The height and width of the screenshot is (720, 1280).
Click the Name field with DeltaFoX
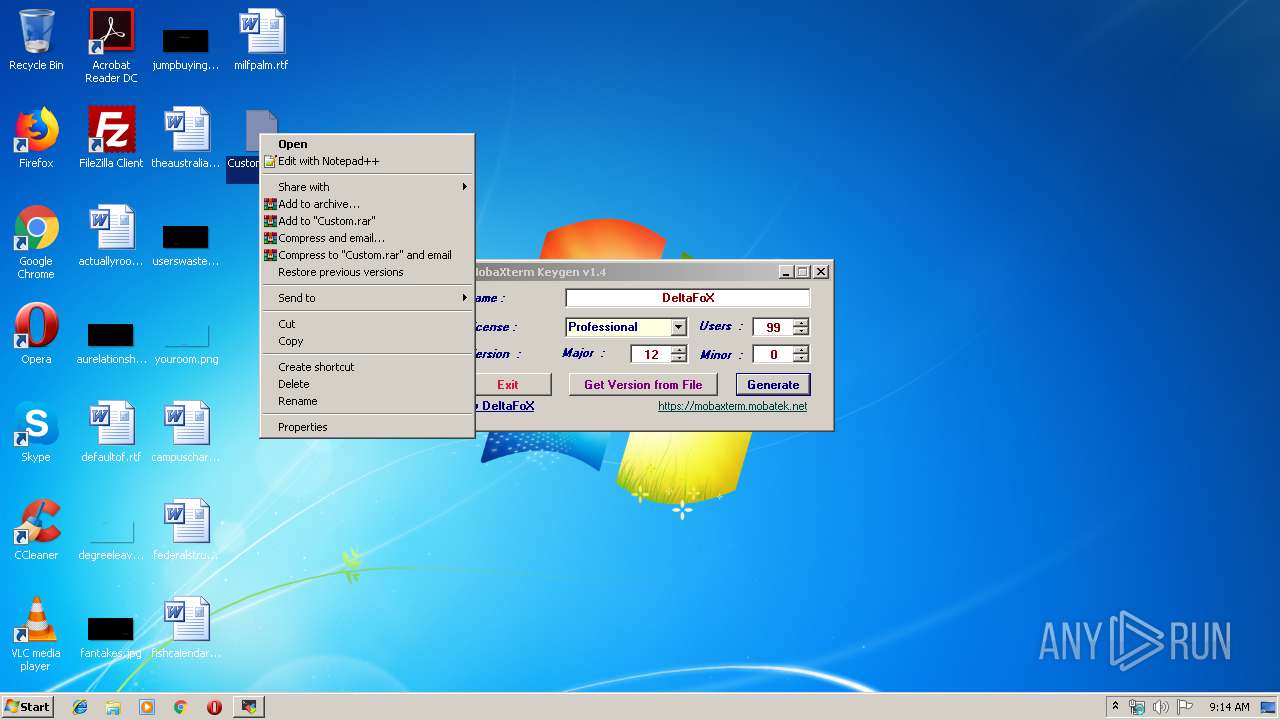(x=688, y=298)
